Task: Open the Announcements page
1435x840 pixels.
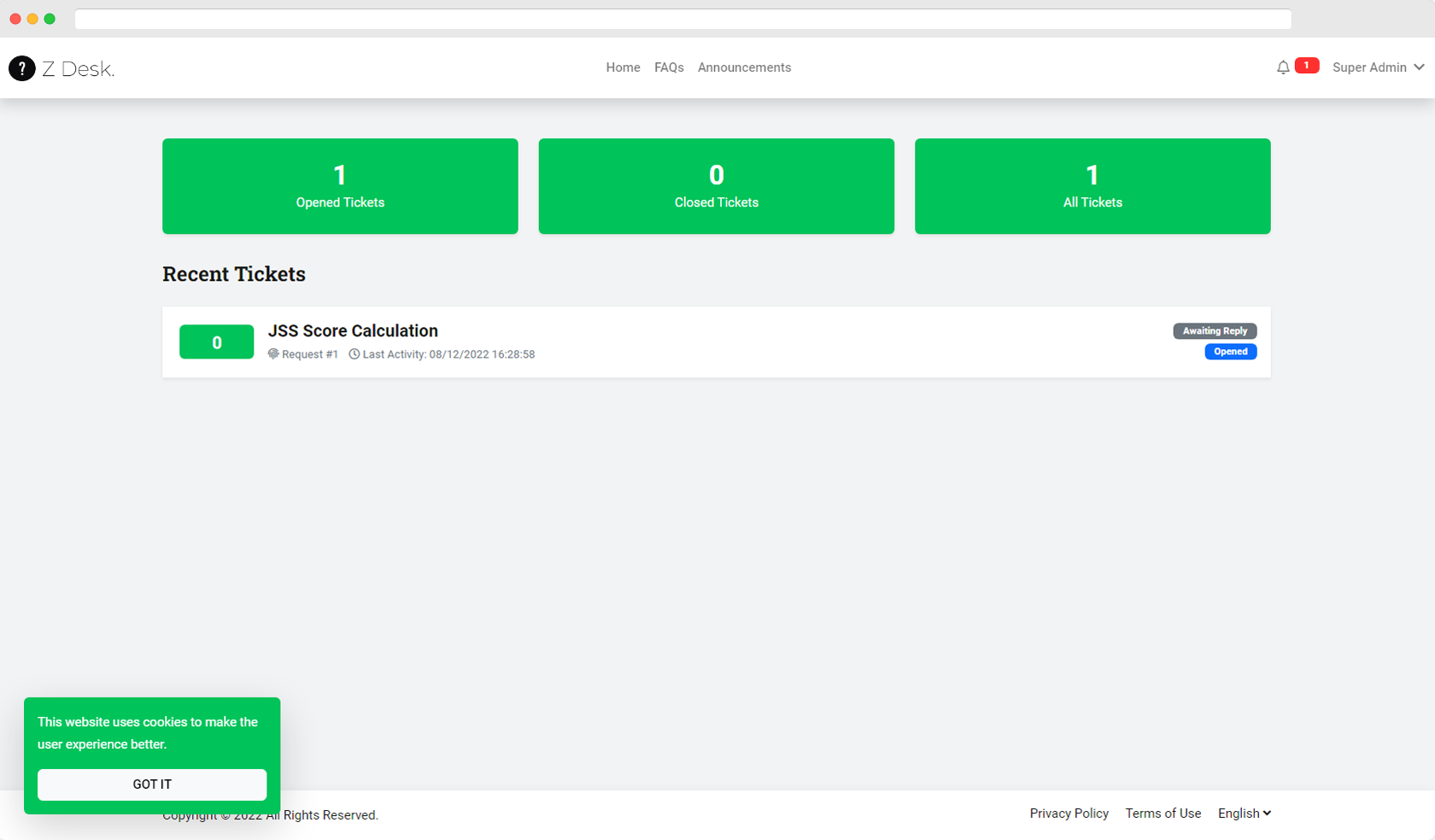Action: pyautogui.click(x=744, y=67)
